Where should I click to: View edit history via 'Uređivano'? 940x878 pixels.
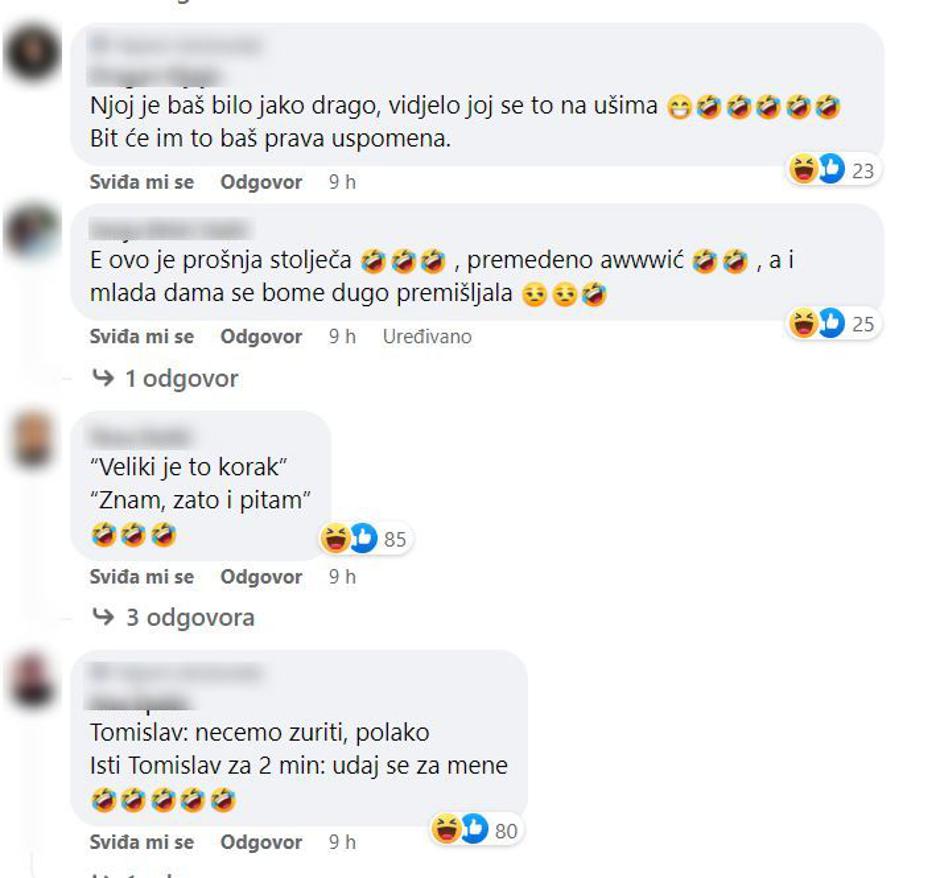(x=427, y=336)
